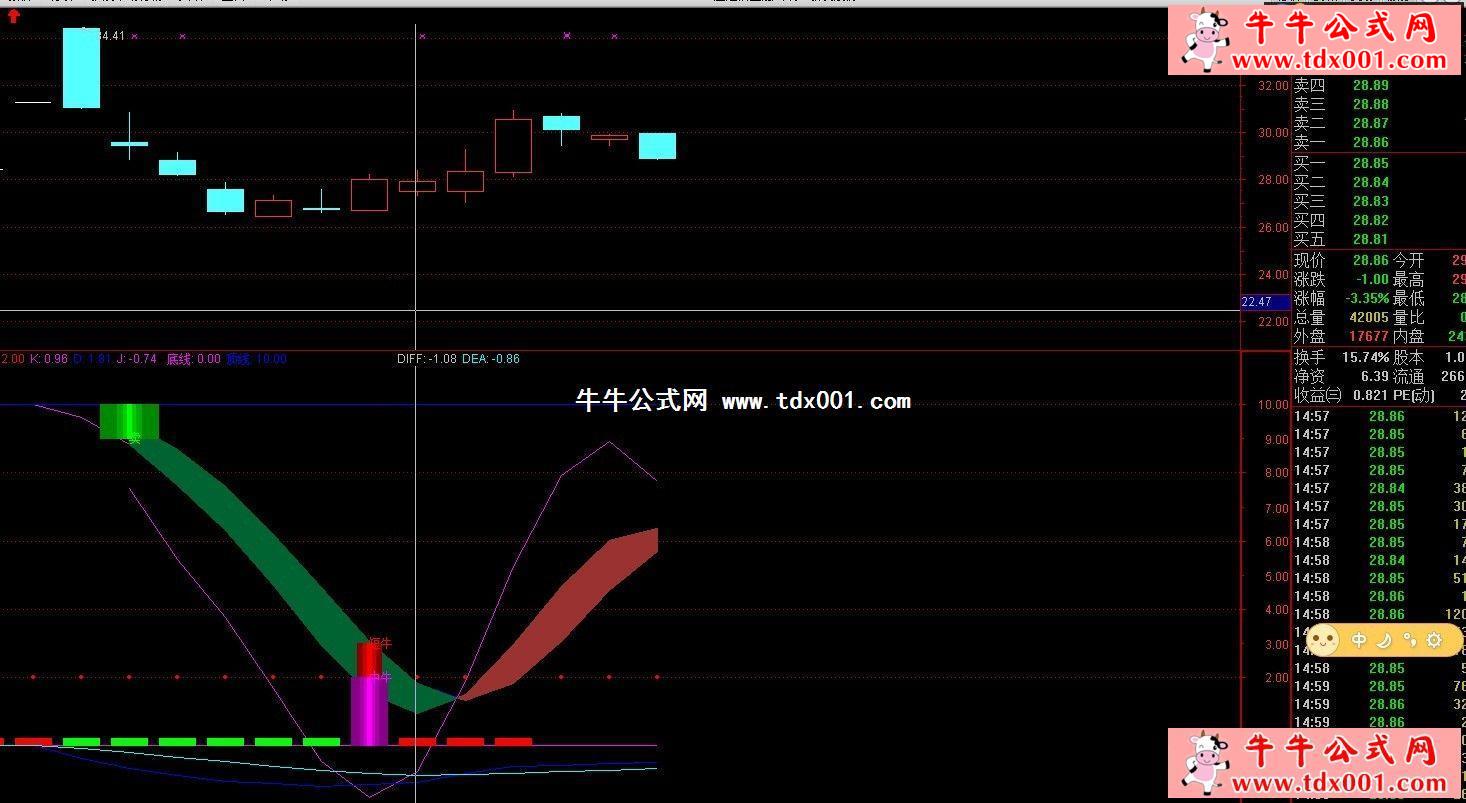Click the red 抓牛 signal marker
The width and height of the screenshot is (1466, 803).
[x=369, y=659]
